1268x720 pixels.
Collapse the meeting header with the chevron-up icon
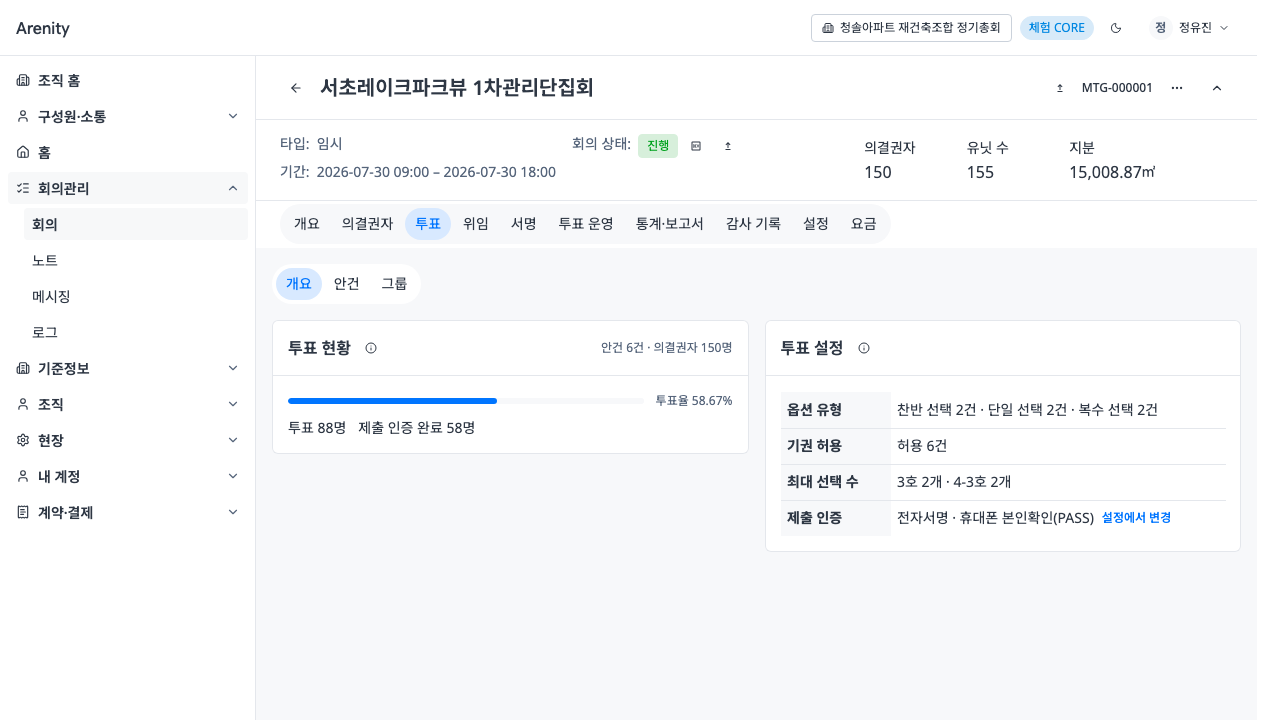(x=1217, y=88)
